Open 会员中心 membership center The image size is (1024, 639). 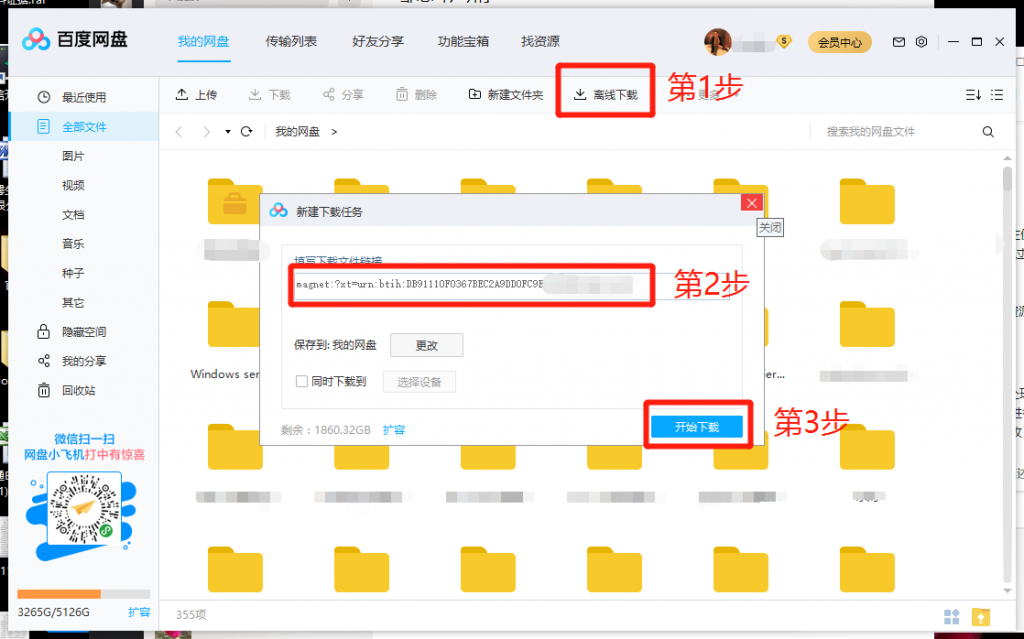point(839,42)
